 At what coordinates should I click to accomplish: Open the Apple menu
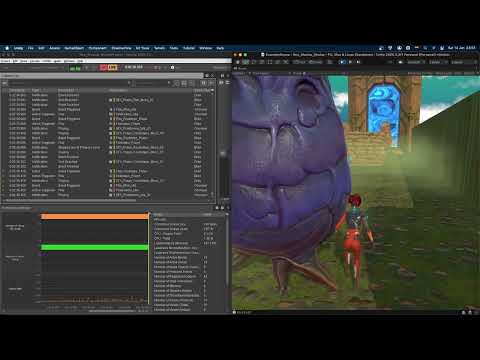tap(7, 48)
